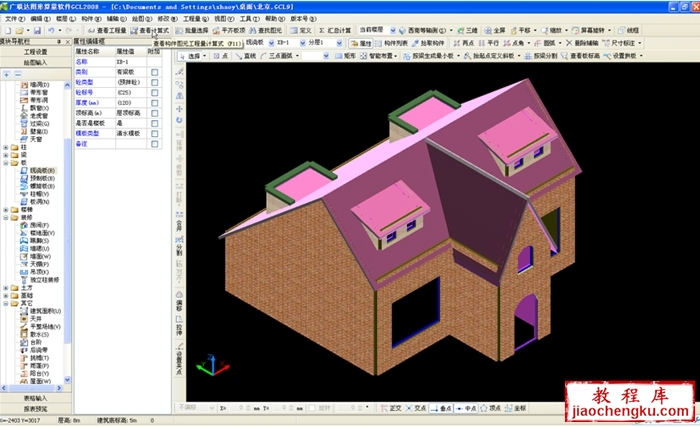Screen dimensions: 700x427
Task: Tick the checkbox in the 名称 property row
Action: (x=154, y=62)
